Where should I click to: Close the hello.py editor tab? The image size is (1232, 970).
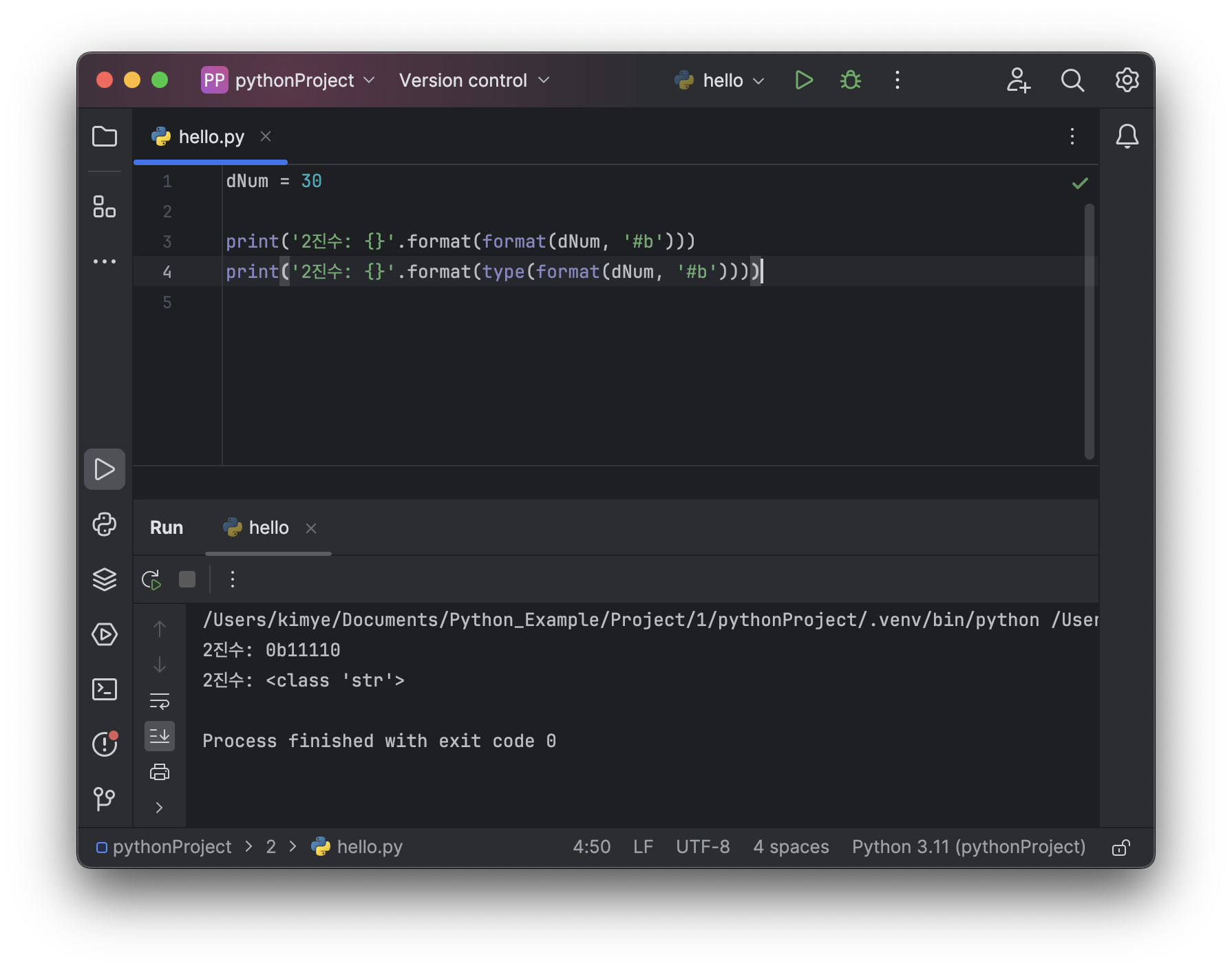tap(266, 137)
